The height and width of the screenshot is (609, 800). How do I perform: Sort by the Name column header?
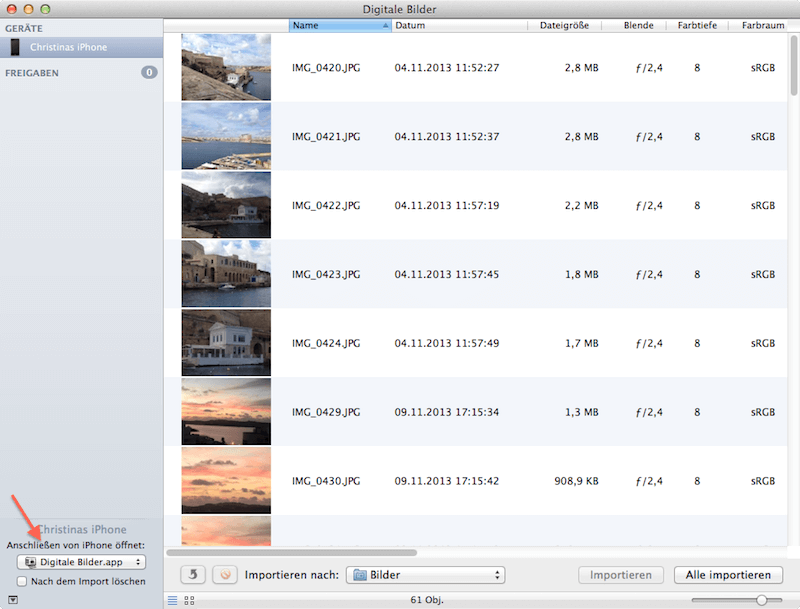[x=339, y=25]
